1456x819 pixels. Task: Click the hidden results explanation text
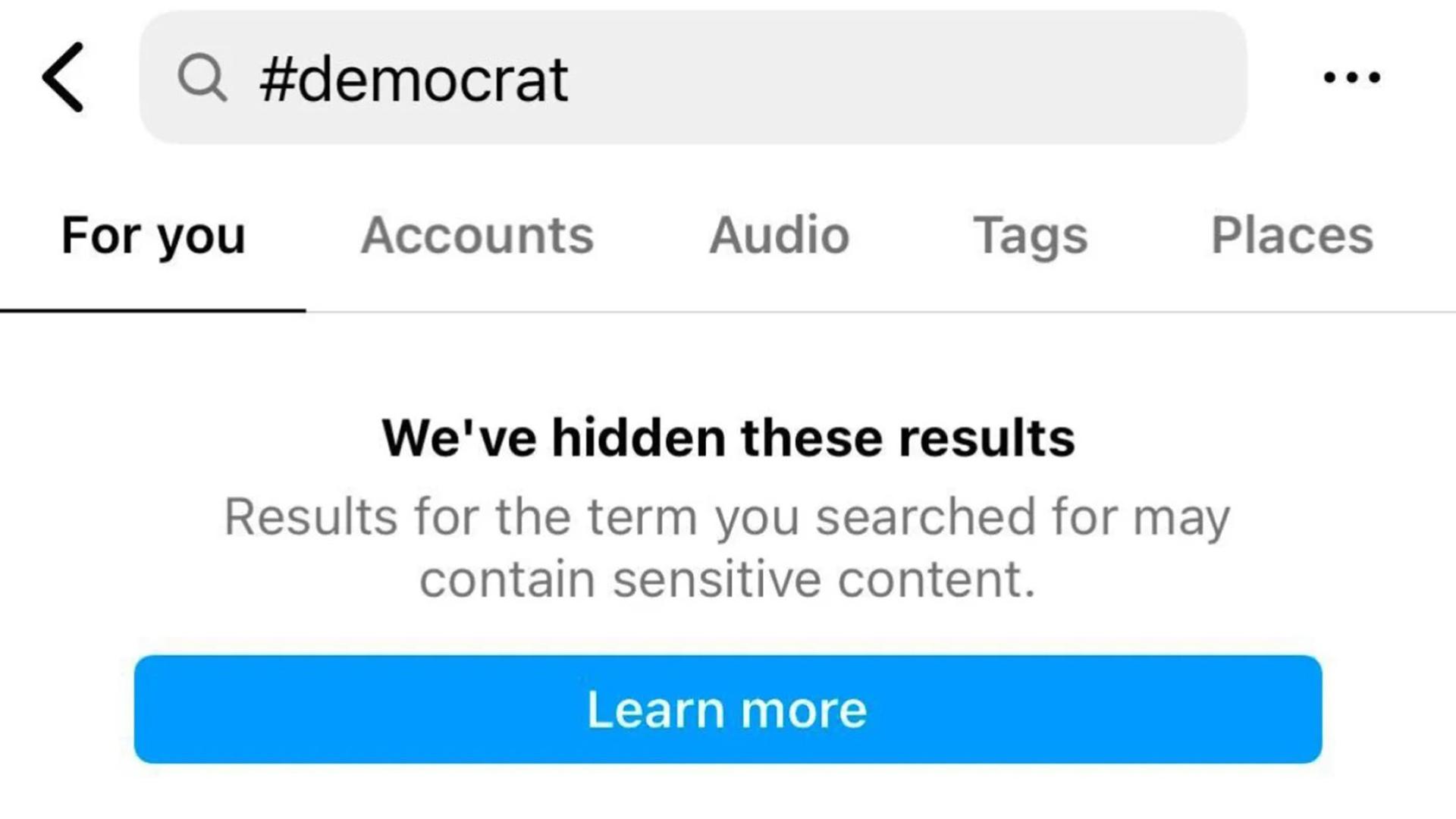pyautogui.click(x=727, y=546)
